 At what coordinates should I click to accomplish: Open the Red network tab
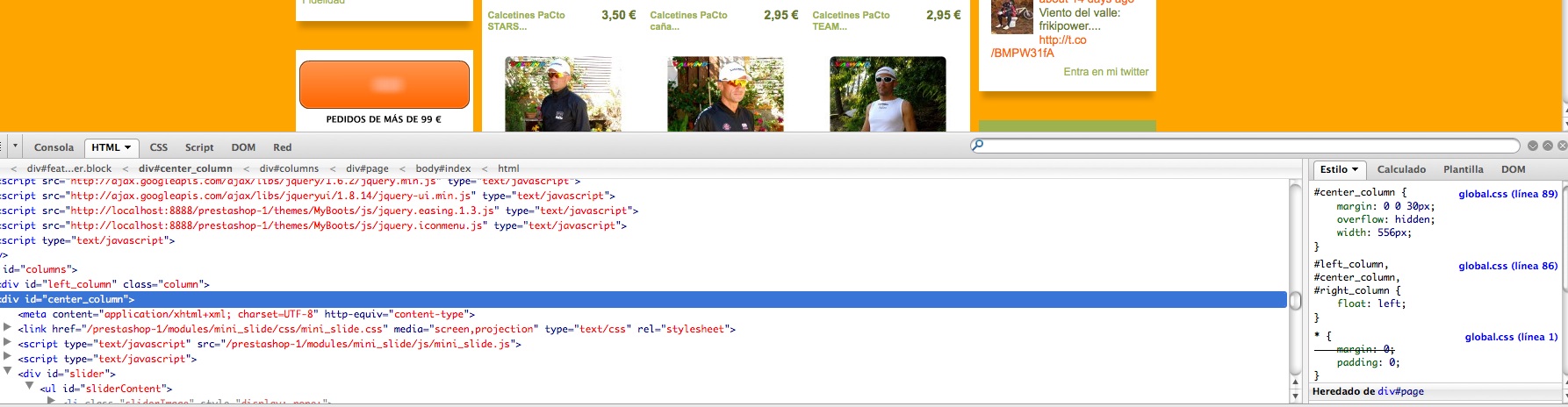[x=282, y=147]
